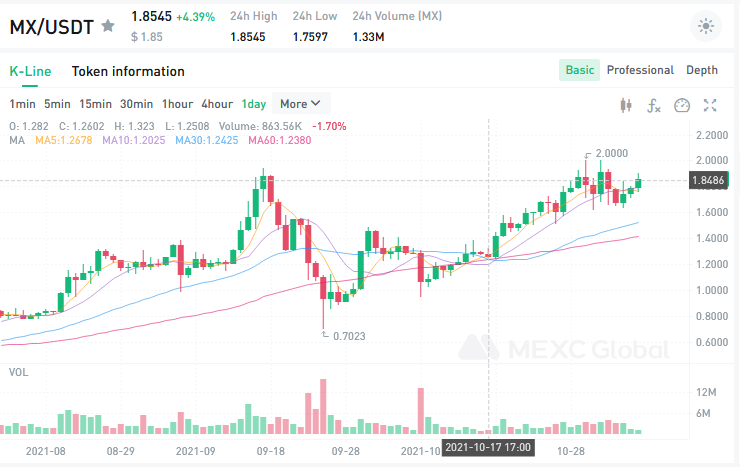740x467 pixels.
Task: Switch to Professional chart mode
Action: (x=640, y=70)
